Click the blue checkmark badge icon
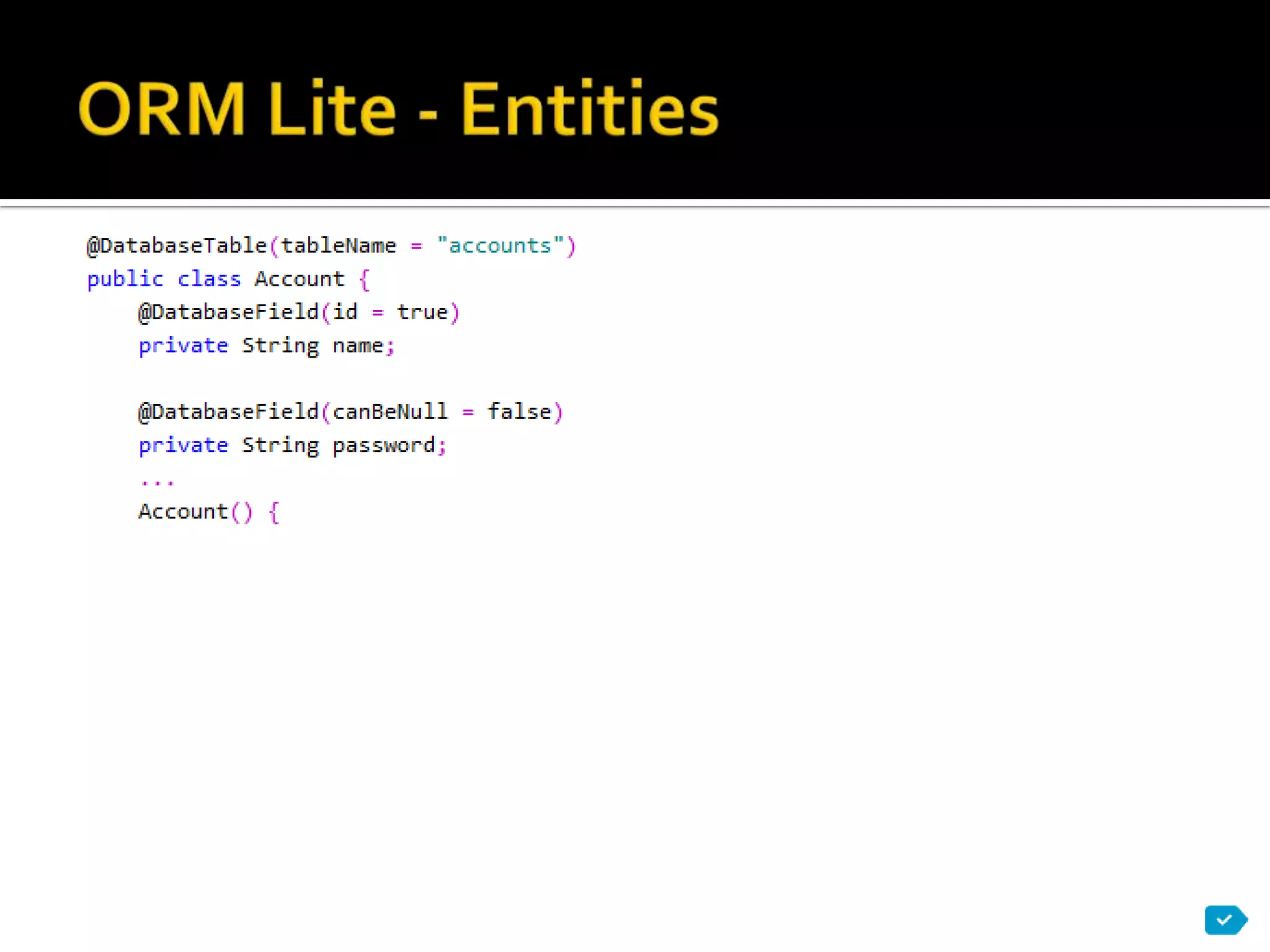Screen dimensions: 1270x952 (1225, 920)
